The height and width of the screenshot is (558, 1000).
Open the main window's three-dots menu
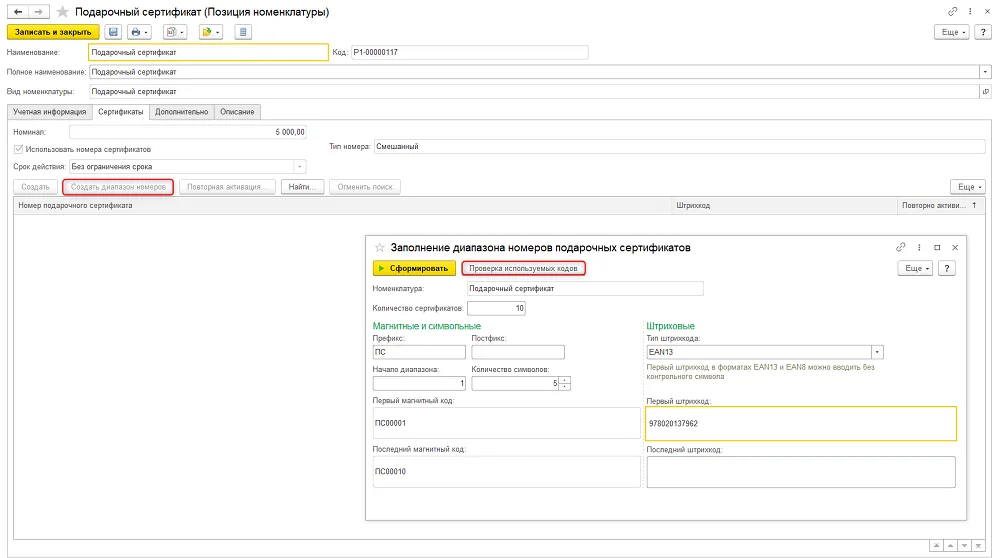pyautogui.click(x=970, y=11)
